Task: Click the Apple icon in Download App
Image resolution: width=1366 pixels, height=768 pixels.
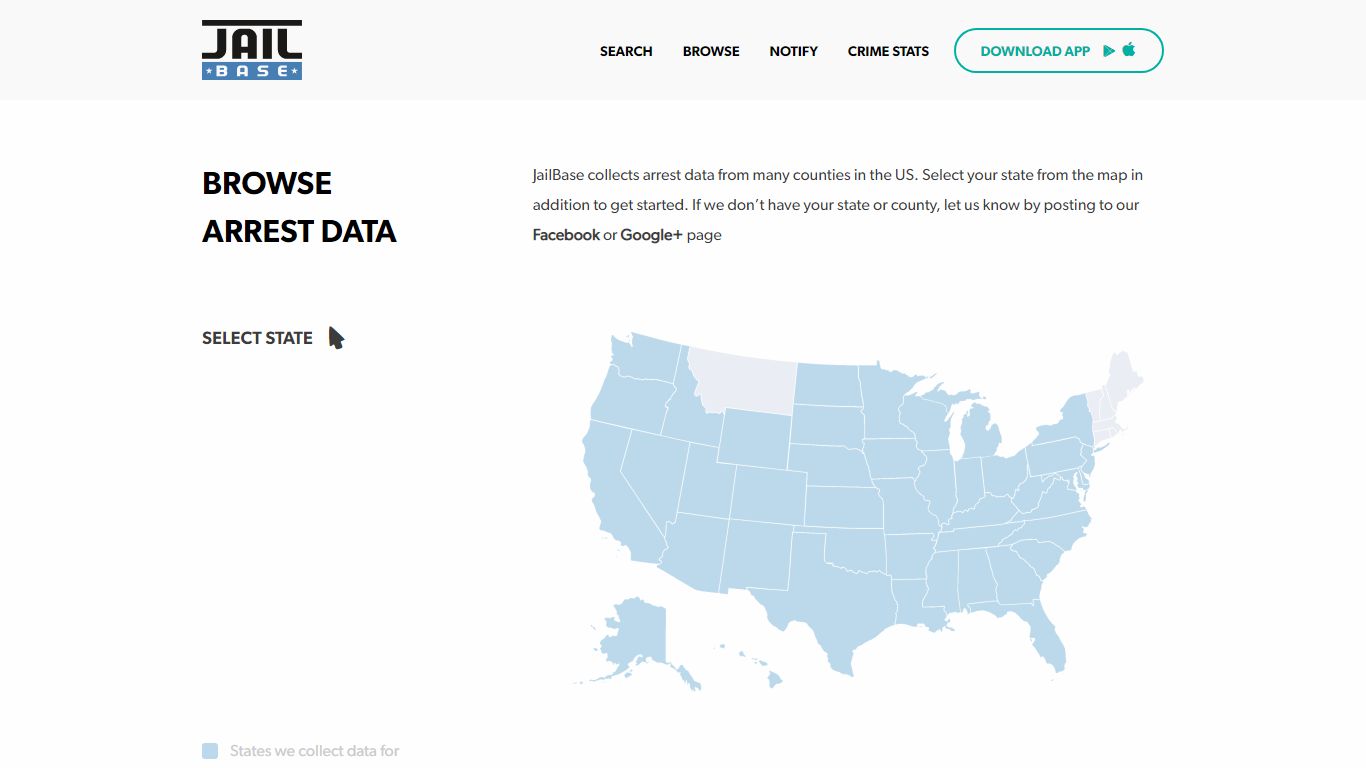Action: click(x=1129, y=49)
